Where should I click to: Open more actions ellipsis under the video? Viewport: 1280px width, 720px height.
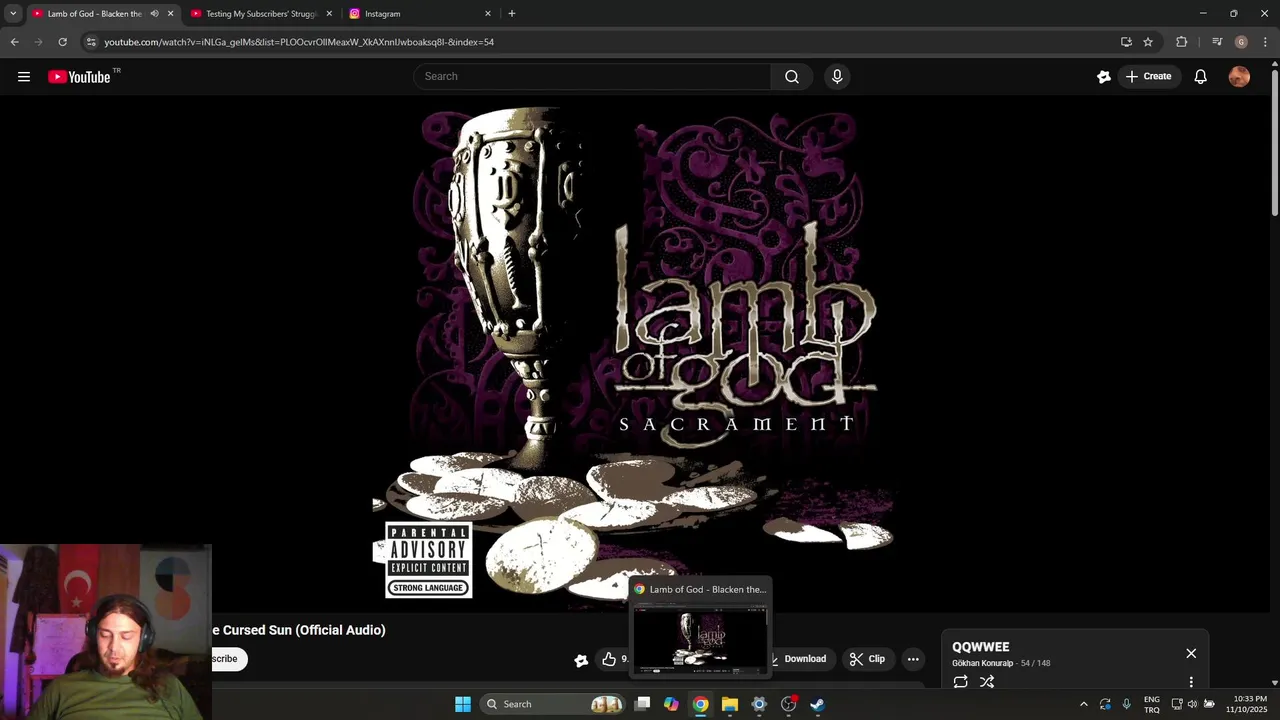coord(913,659)
